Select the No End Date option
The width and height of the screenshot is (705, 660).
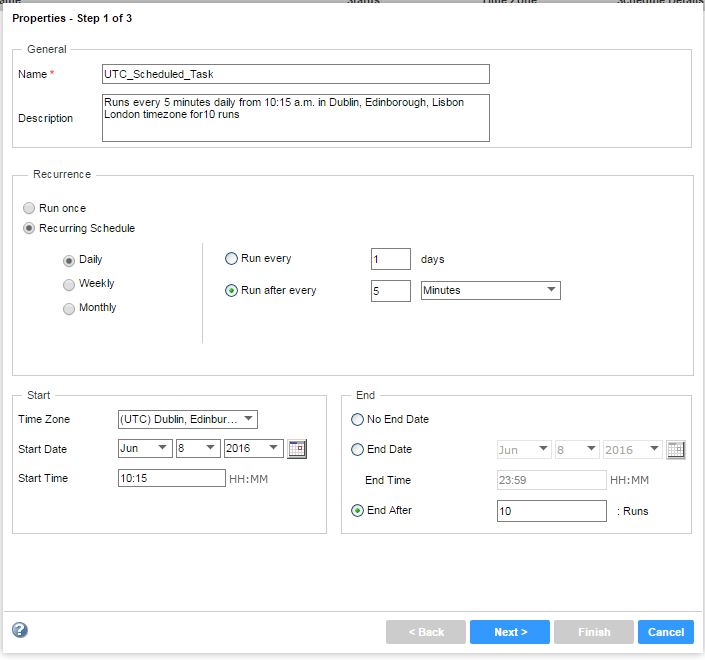click(358, 420)
